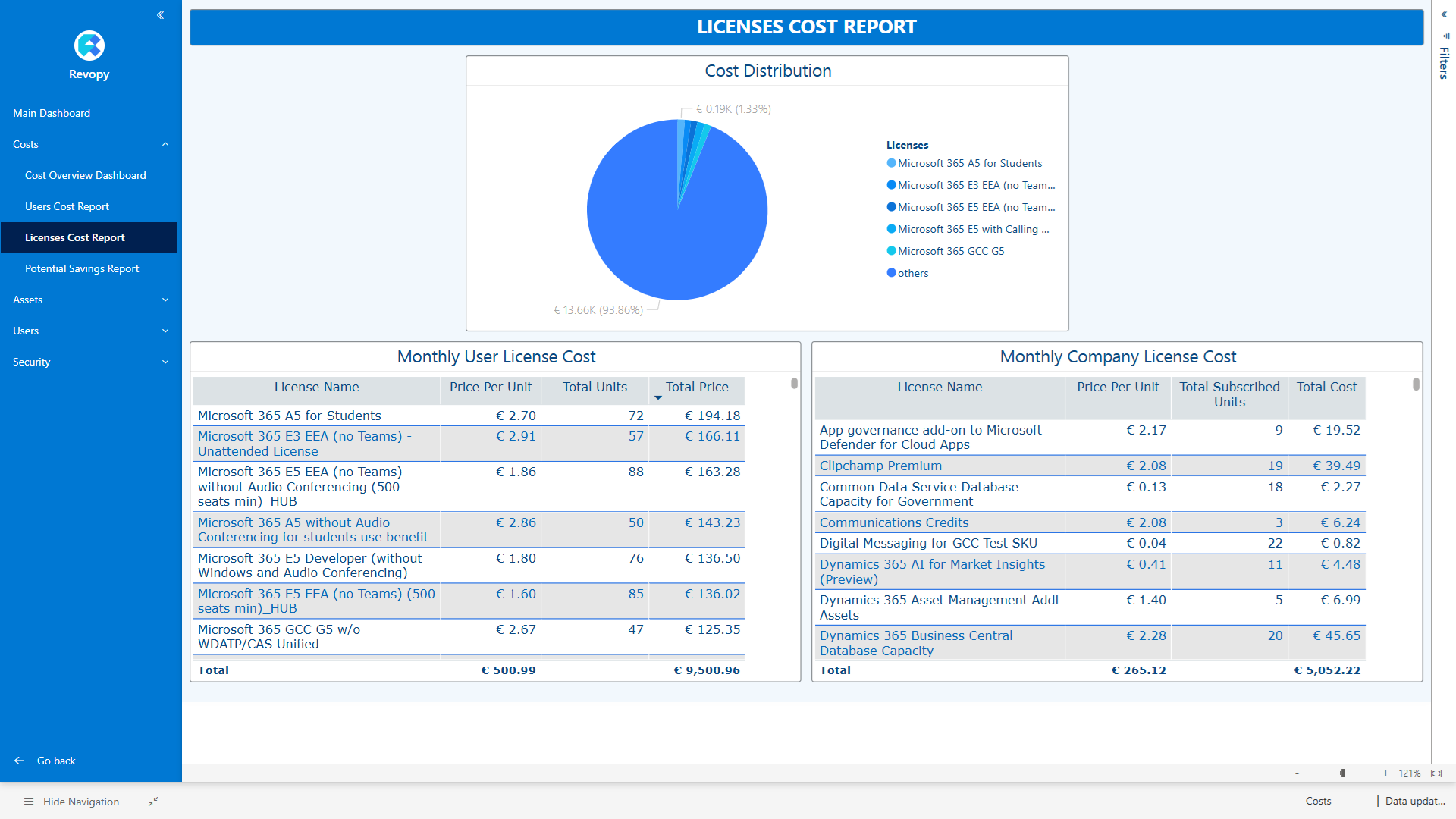1456x819 pixels.
Task: Click Monthly Company License Cost scrollbar
Action: 1416,384
